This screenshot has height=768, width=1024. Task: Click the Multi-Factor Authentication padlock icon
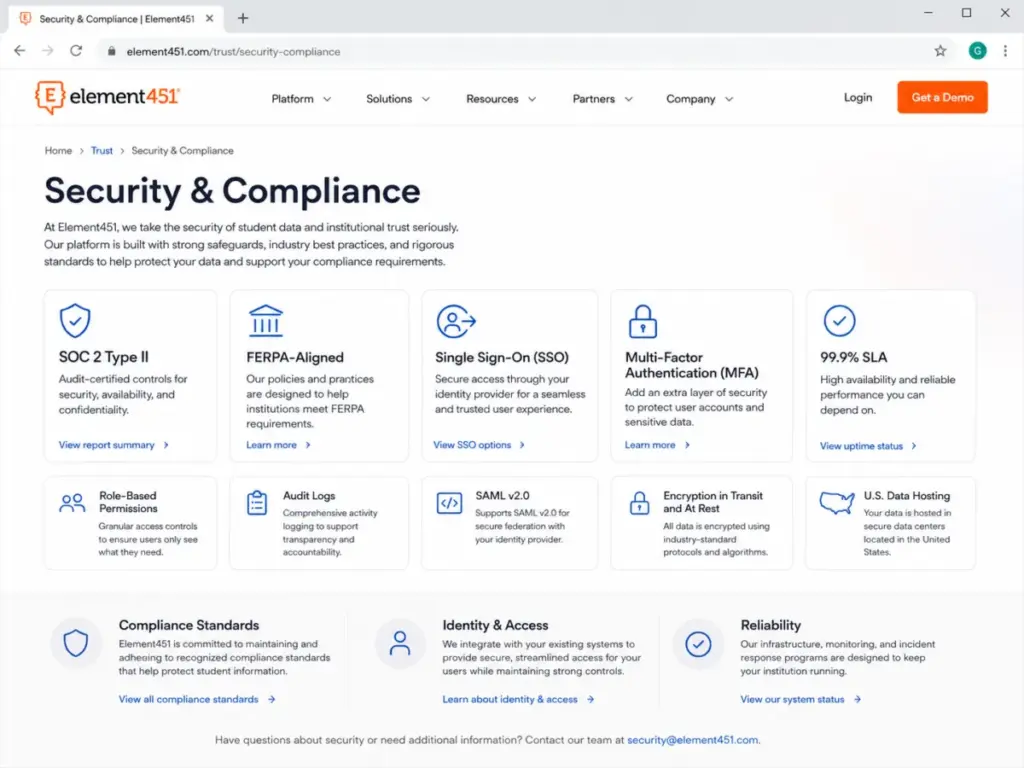643,321
